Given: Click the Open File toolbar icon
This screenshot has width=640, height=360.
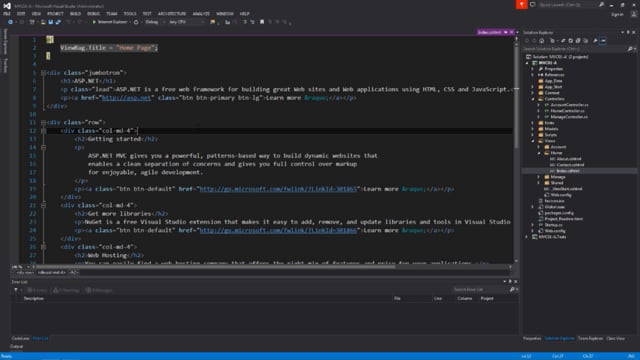Looking at the screenshot, I should pos(43,22).
